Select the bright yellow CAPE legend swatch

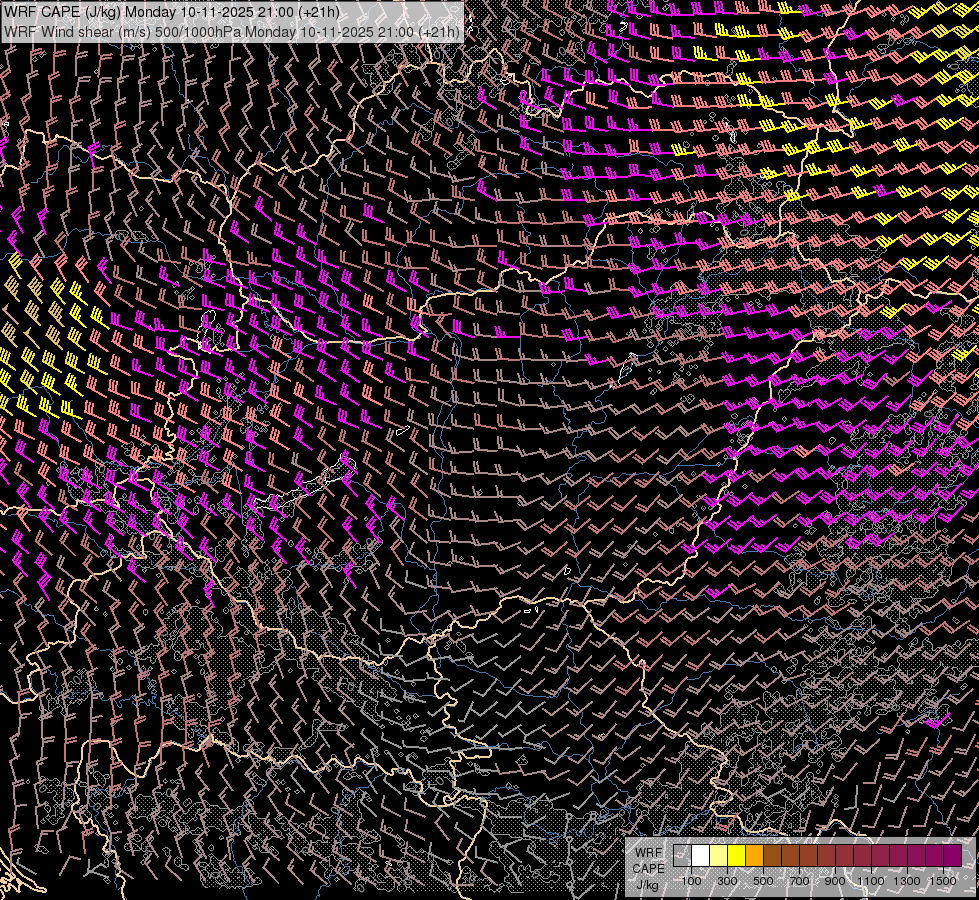737,855
